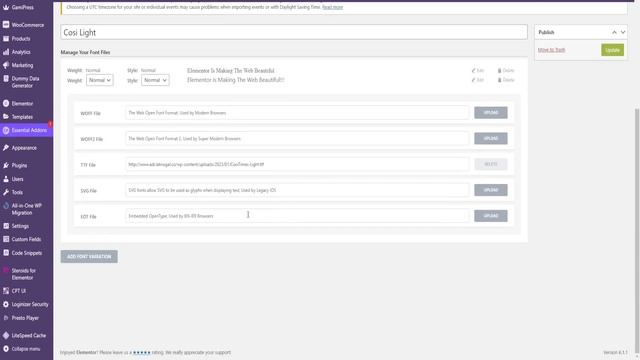The width and height of the screenshot is (640, 360).
Task: Click the Upload button for SVG File
Action: [x=491, y=190]
